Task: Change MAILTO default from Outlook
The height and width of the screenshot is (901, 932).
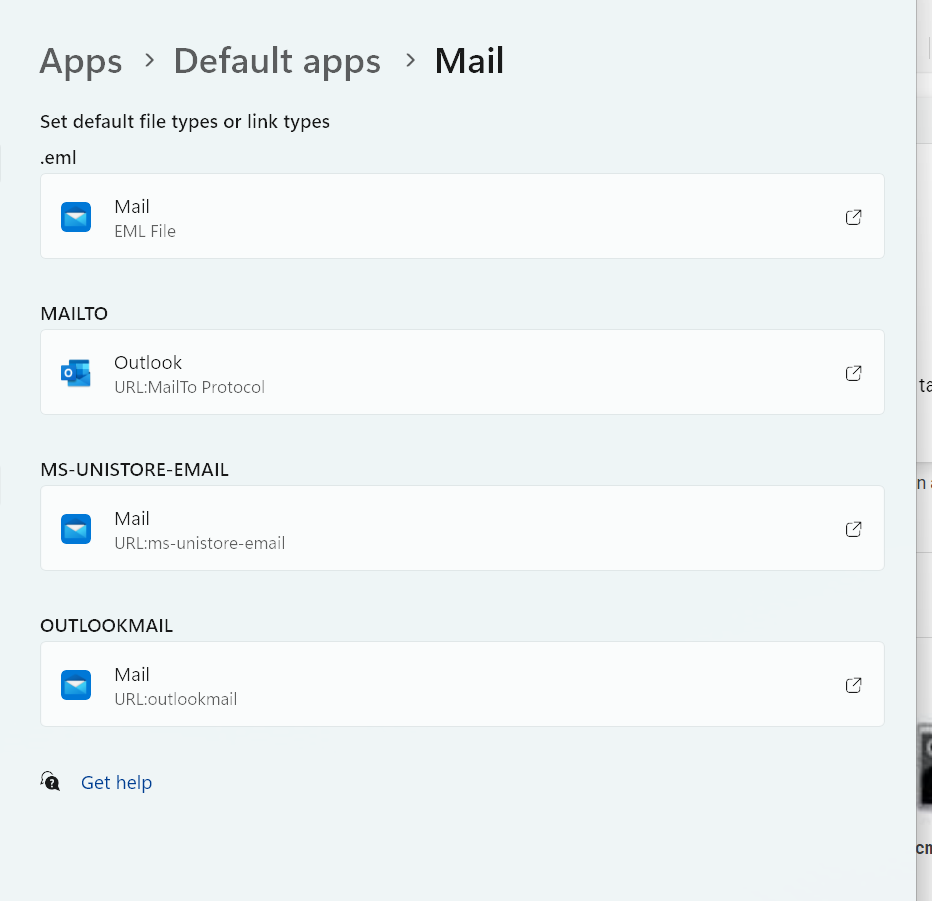Action: coord(462,372)
